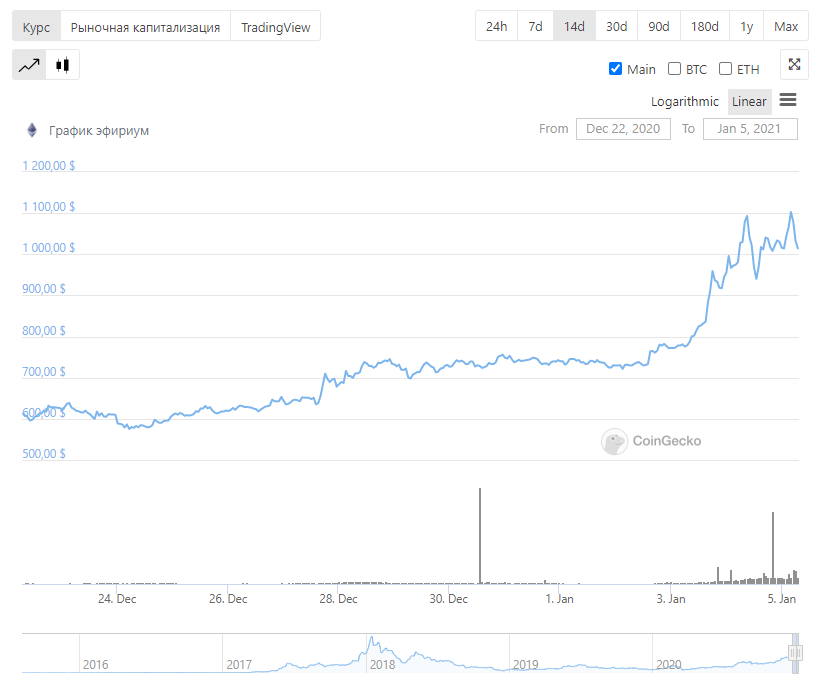Click the 900,00 $ axis label
The image size is (816, 697).
[x=44, y=289]
